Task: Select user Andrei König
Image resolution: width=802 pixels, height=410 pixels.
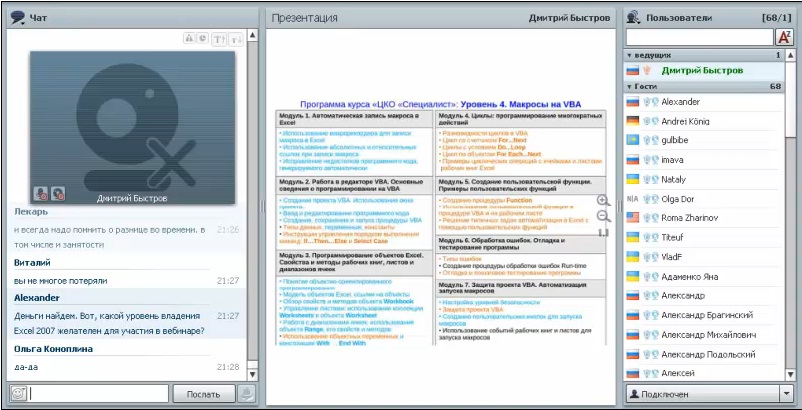Action: (x=704, y=121)
